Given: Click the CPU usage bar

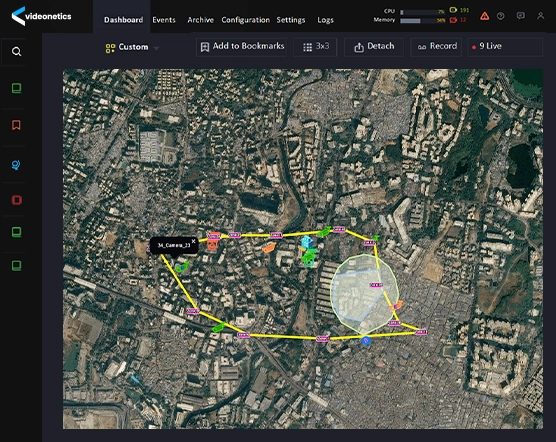Looking at the screenshot, I should [x=422, y=12].
